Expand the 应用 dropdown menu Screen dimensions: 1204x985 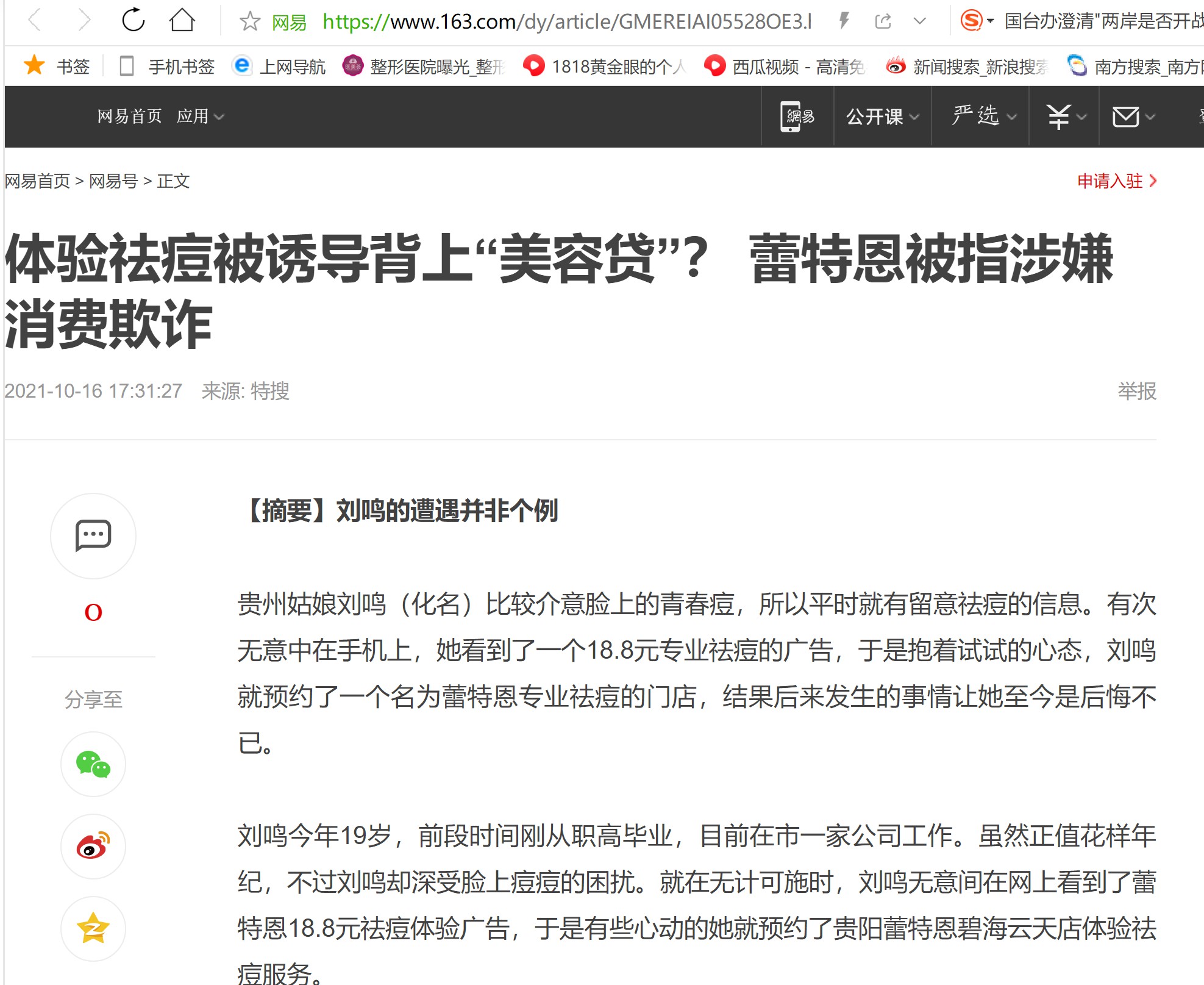[200, 116]
